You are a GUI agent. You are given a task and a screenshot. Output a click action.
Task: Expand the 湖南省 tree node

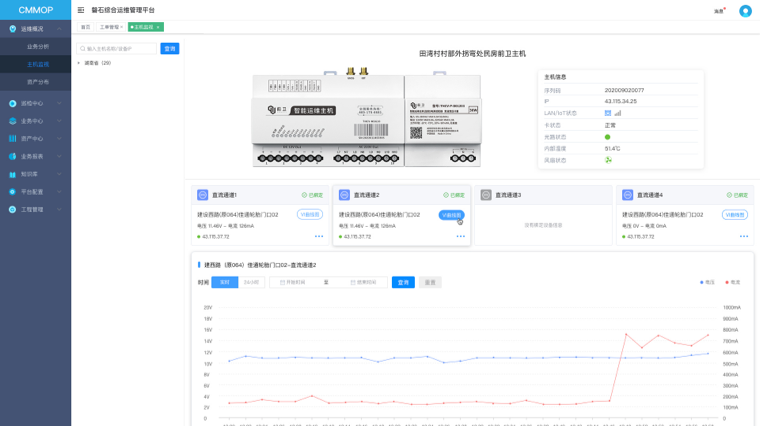click(x=79, y=63)
